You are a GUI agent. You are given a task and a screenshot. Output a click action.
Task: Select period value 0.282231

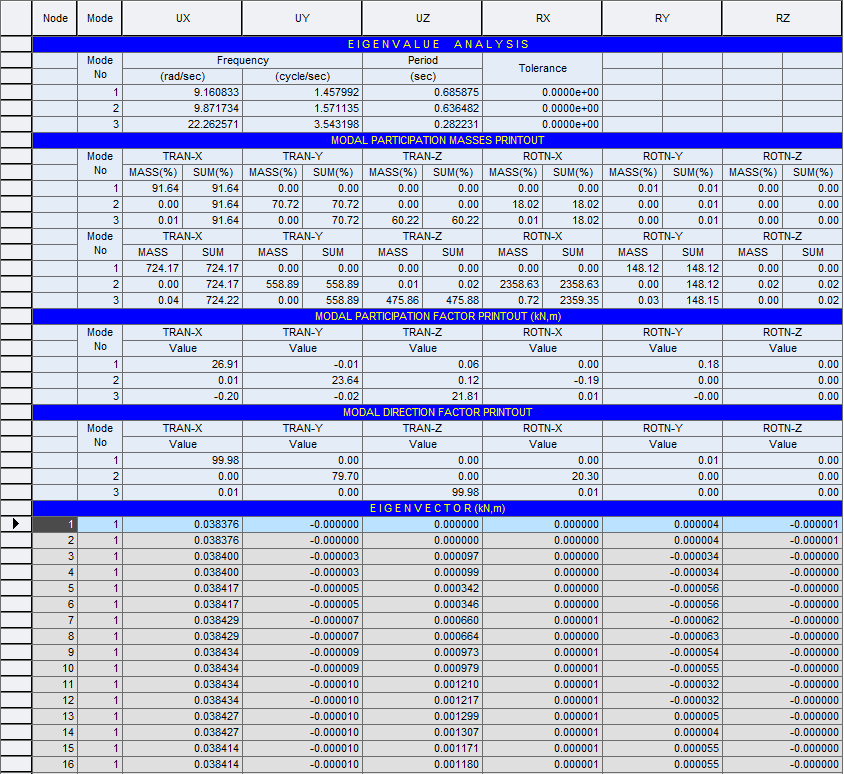tap(423, 124)
